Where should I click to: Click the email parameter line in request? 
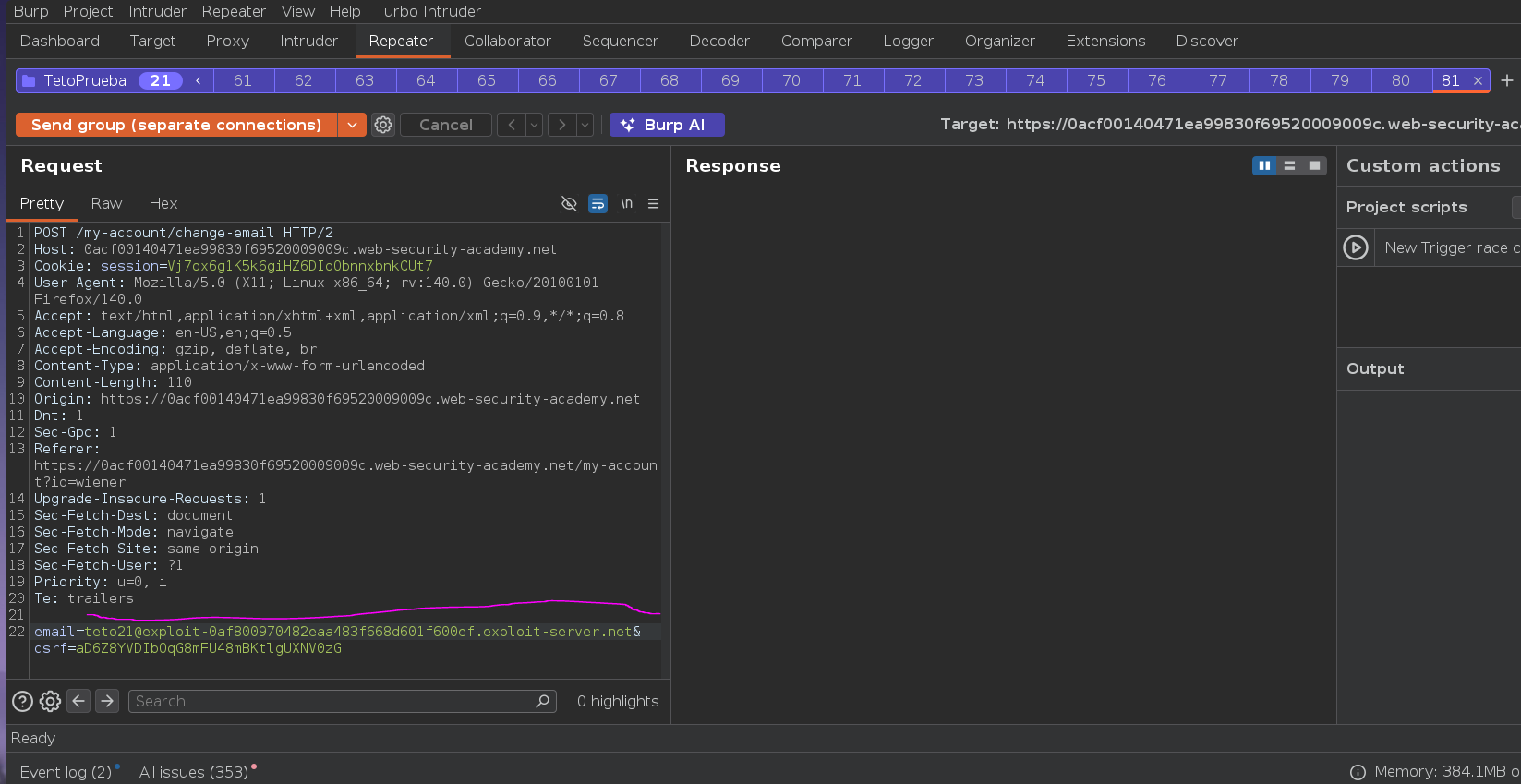(337, 632)
